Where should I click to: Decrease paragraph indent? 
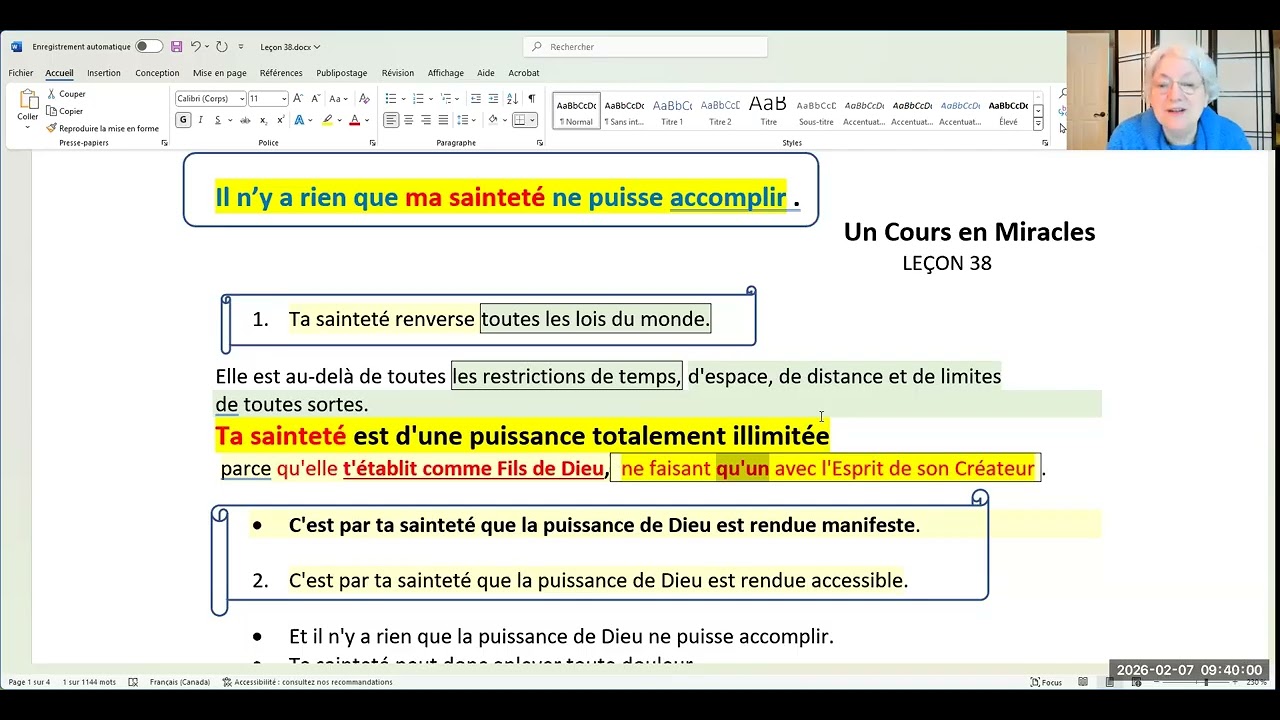click(476, 98)
